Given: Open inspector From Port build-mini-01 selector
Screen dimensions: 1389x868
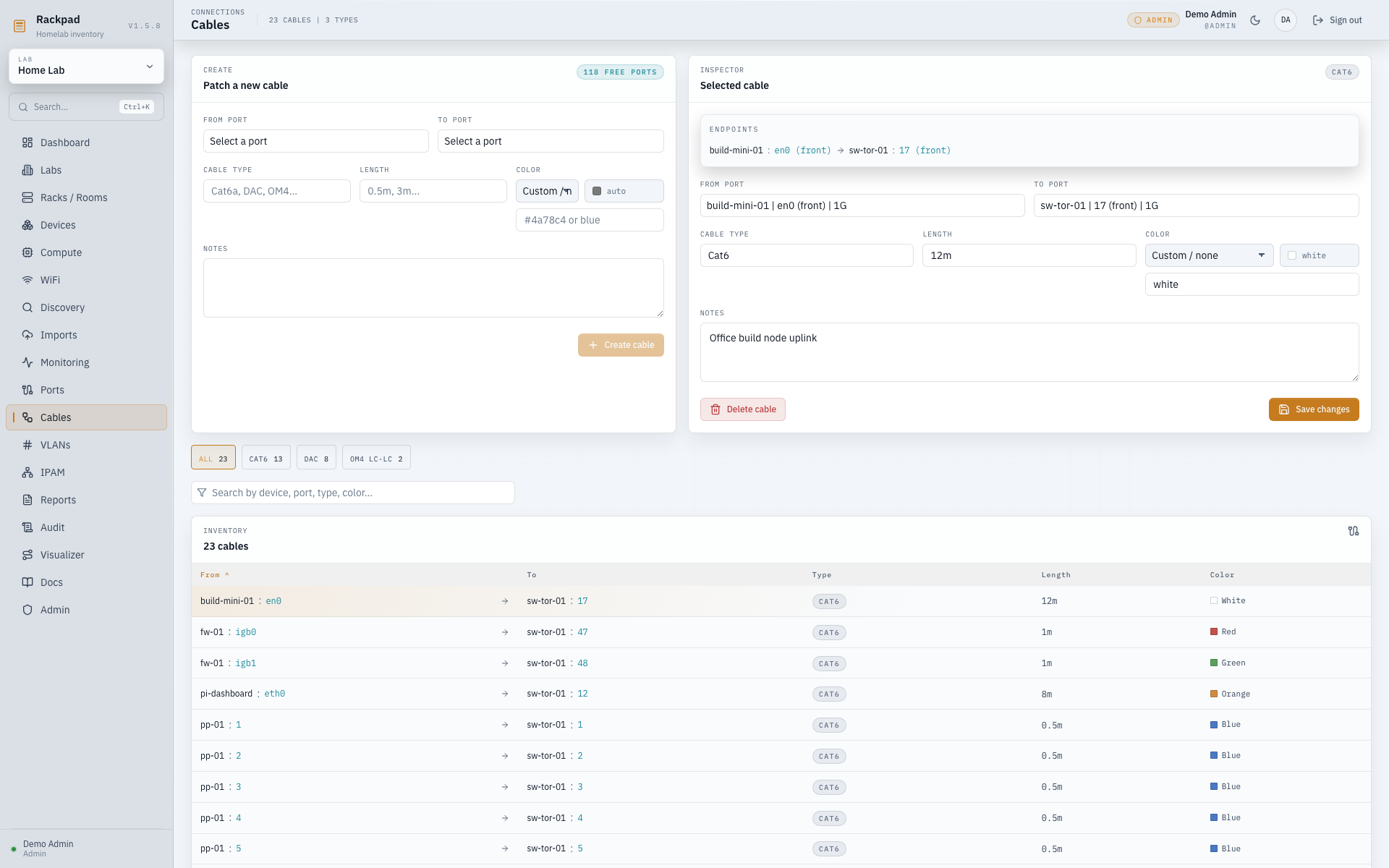Looking at the screenshot, I should click(x=862, y=205).
